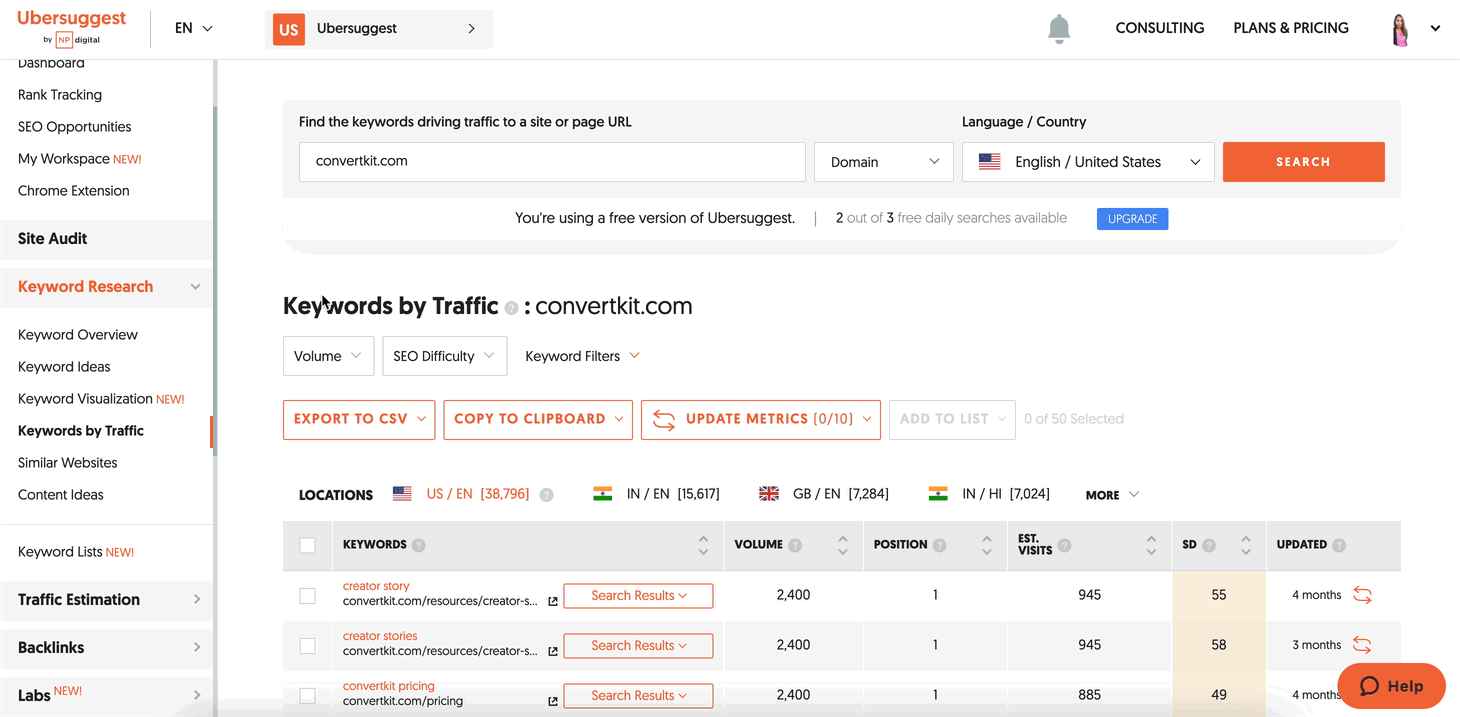The height and width of the screenshot is (717, 1460).
Task: Open Search Results dropdown for creator story
Action: click(639, 596)
